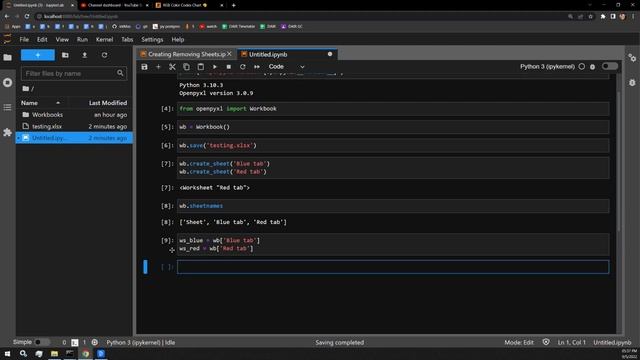Run the selected cell with the play icon
The image size is (640, 360).
(215, 67)
